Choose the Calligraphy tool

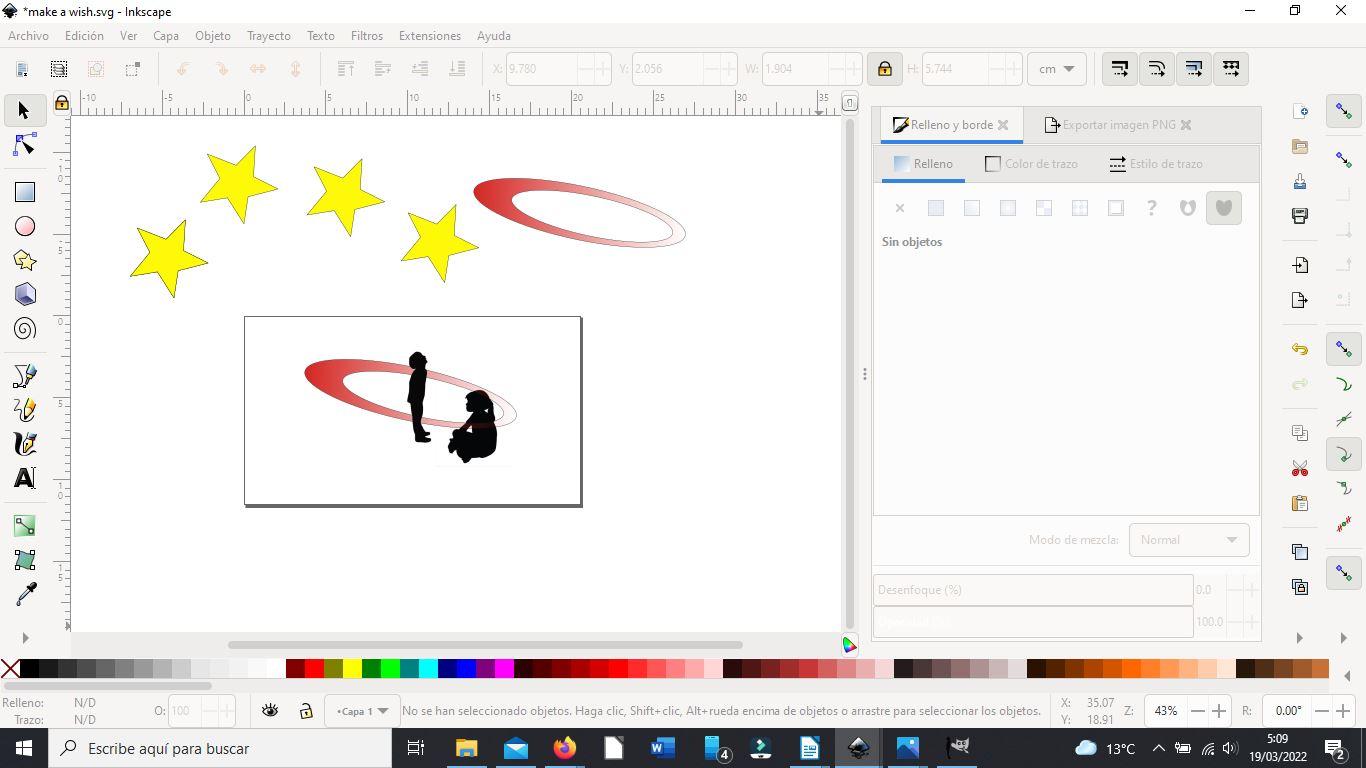[24, 444]
